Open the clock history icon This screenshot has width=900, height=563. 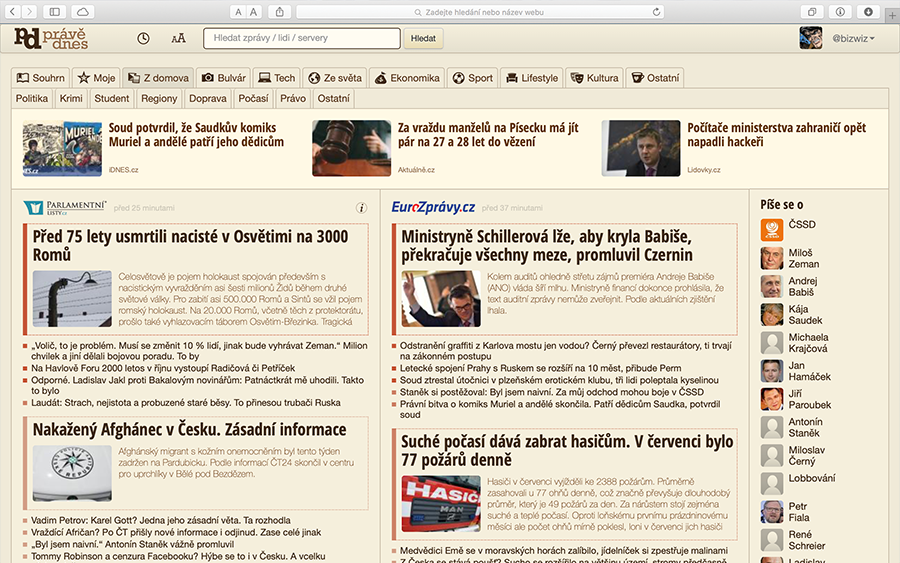click(143, 39)
